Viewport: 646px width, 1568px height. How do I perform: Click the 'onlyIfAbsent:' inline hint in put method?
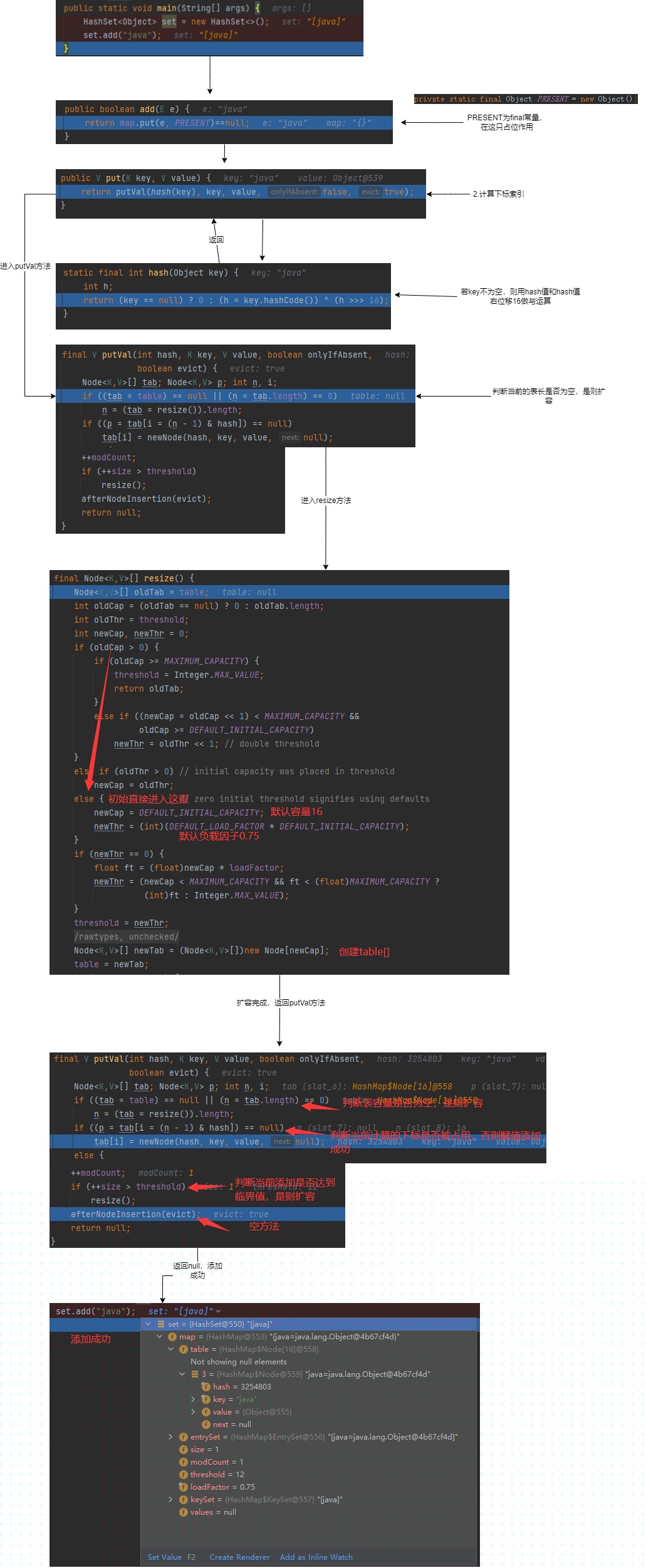click(294, 192)
